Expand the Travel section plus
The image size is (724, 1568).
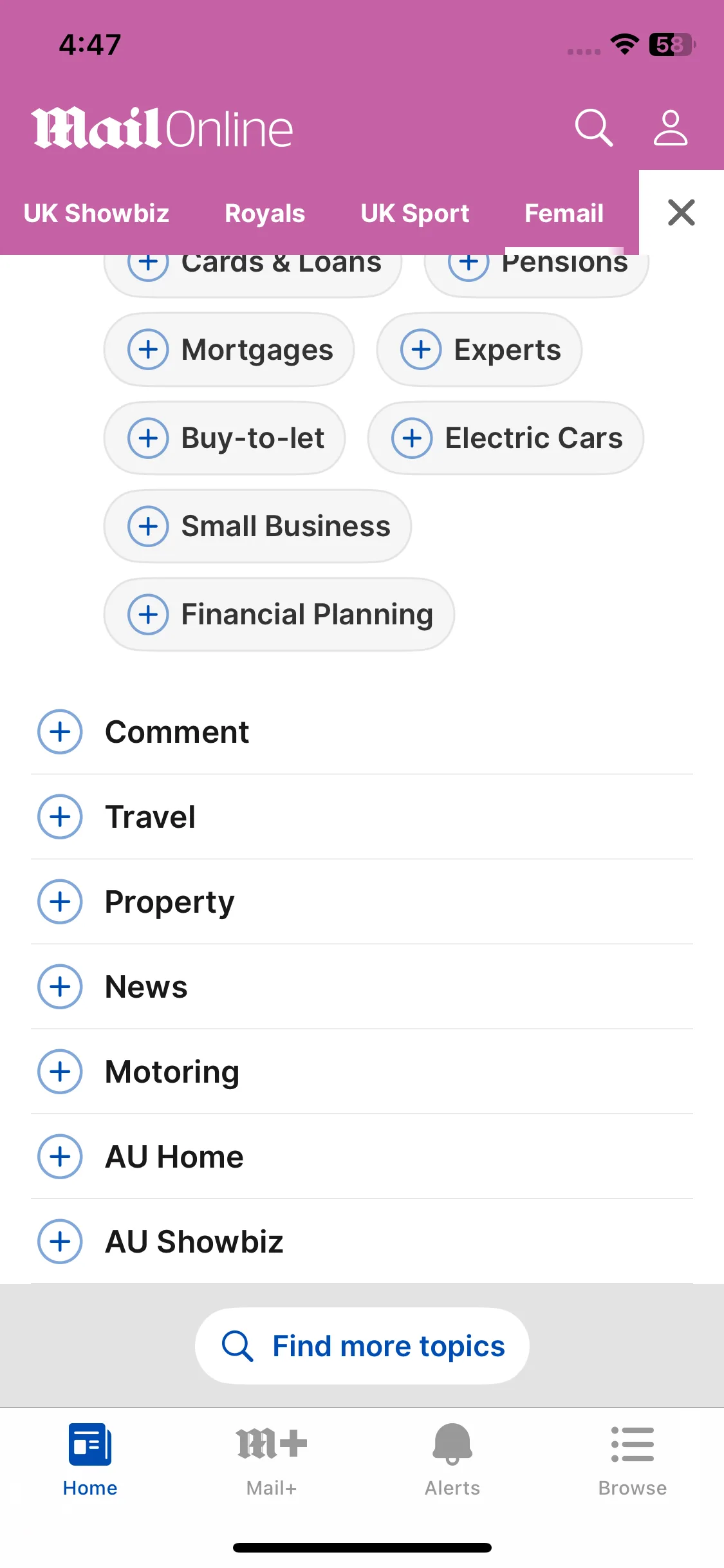[x=60, y=817]
